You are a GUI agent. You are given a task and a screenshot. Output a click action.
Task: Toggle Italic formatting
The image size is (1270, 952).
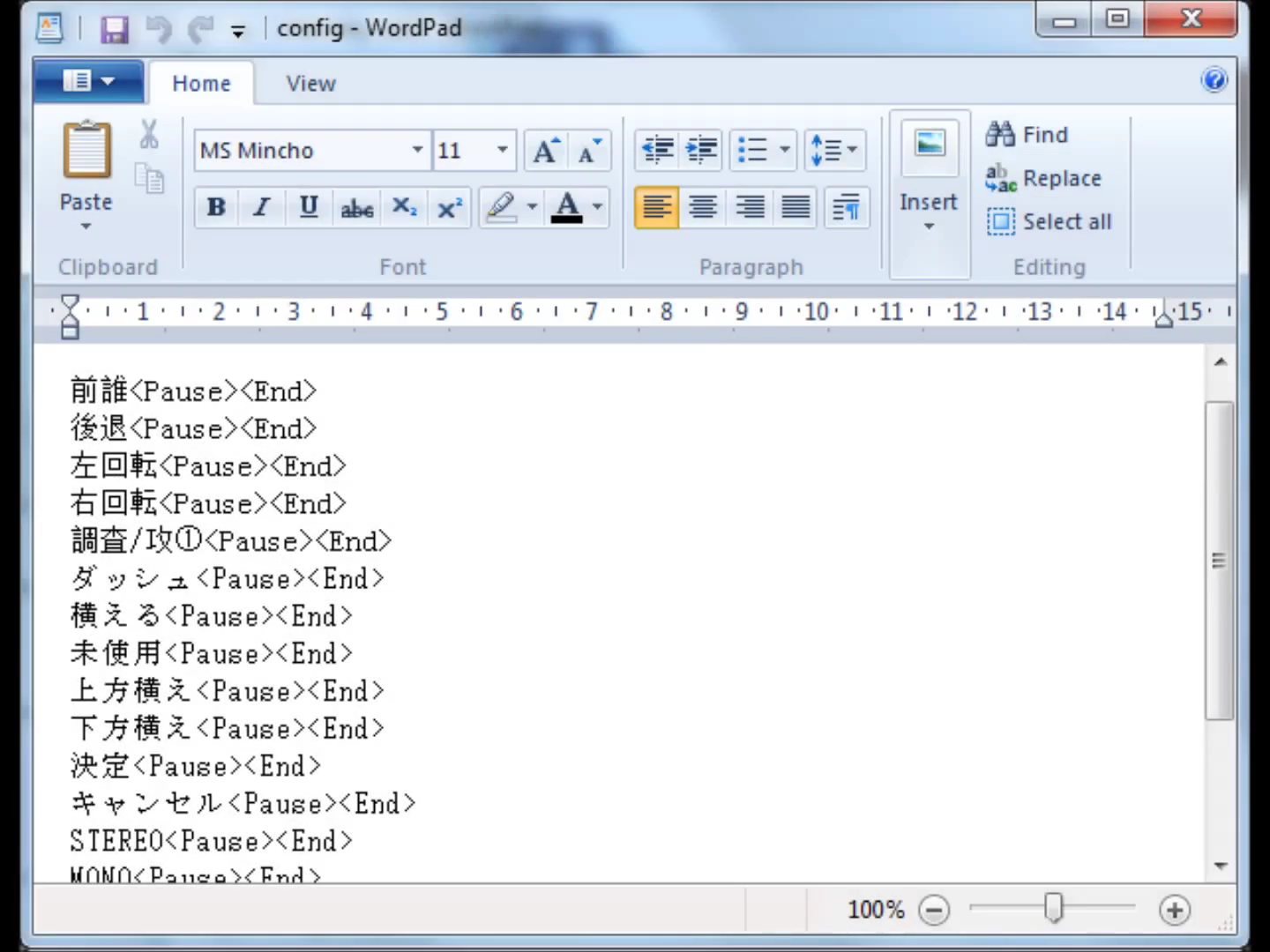click(262, 208)
